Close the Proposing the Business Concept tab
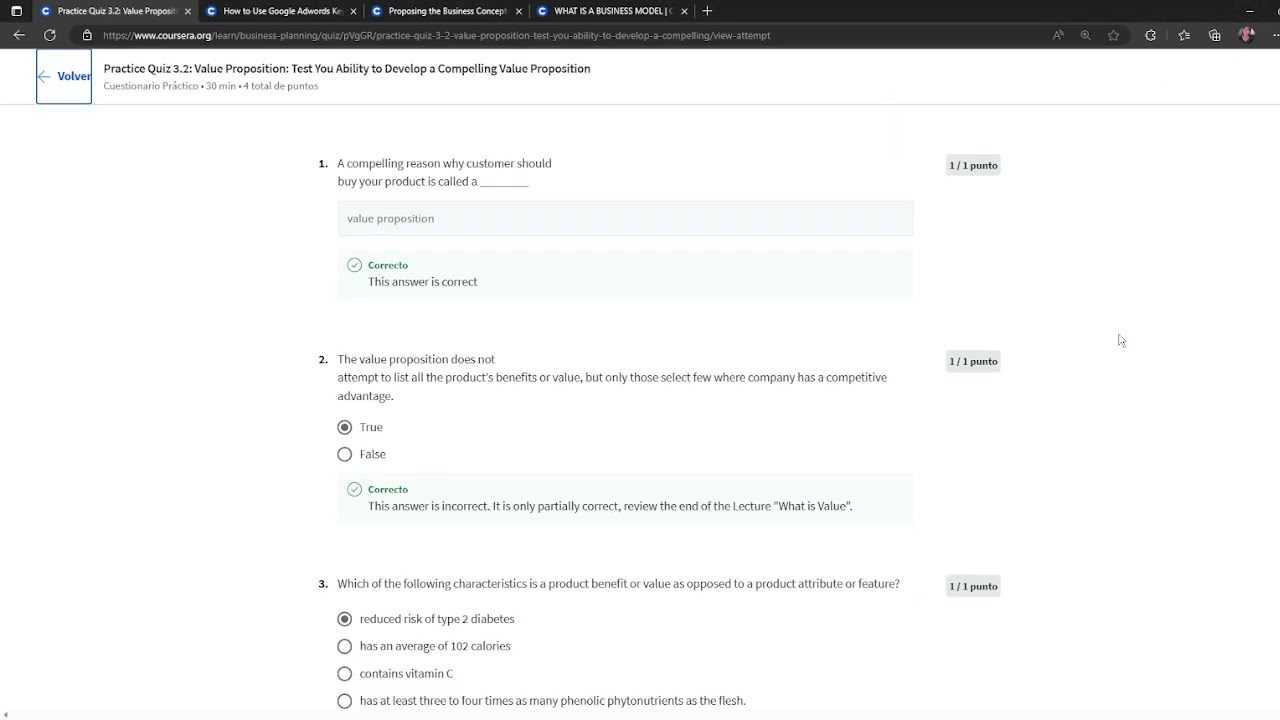The image size is (1280, 720). pyautogui.click(x=518, y=11)
